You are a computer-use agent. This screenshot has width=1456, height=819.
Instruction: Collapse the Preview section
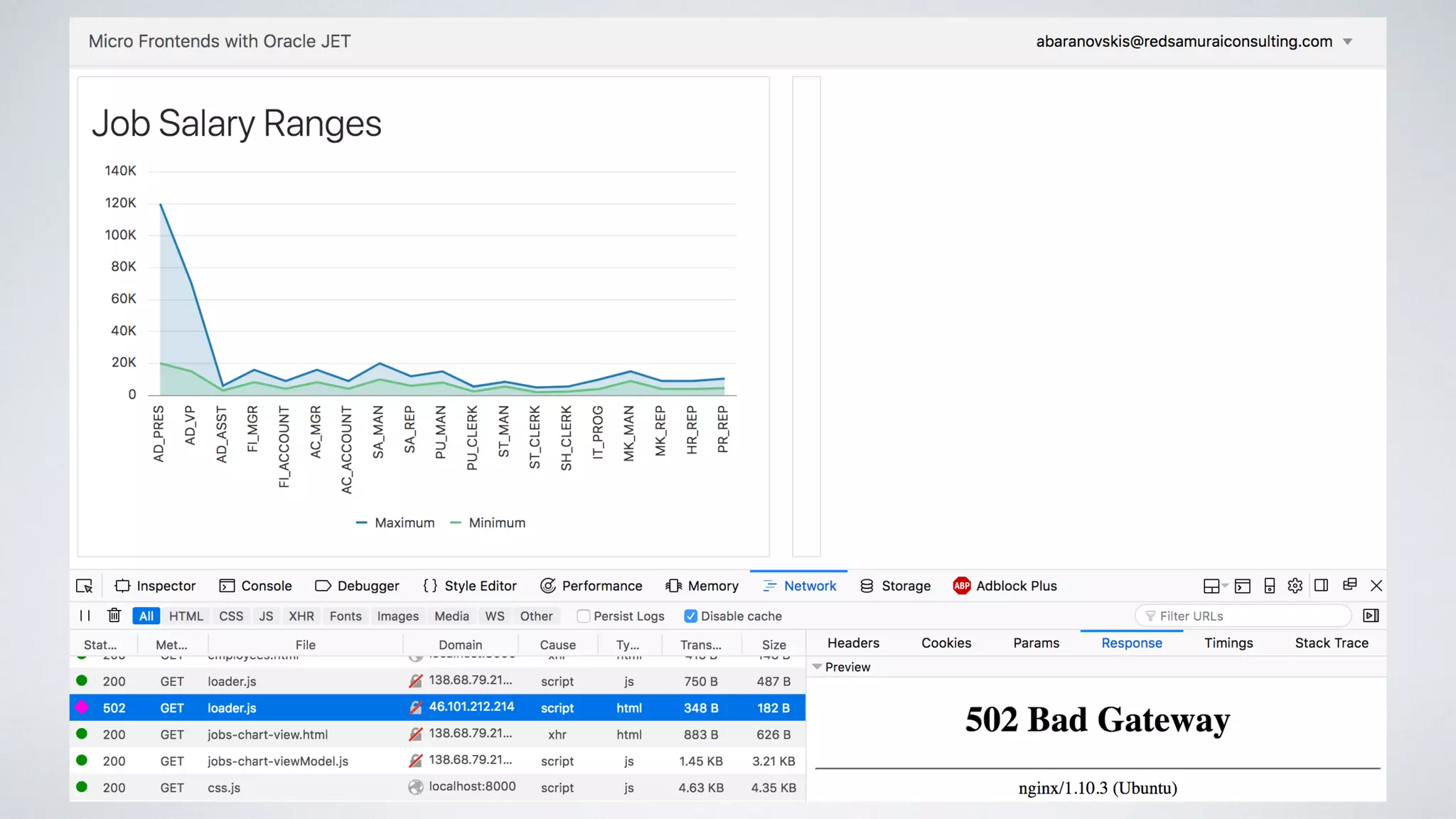[818, 667]
